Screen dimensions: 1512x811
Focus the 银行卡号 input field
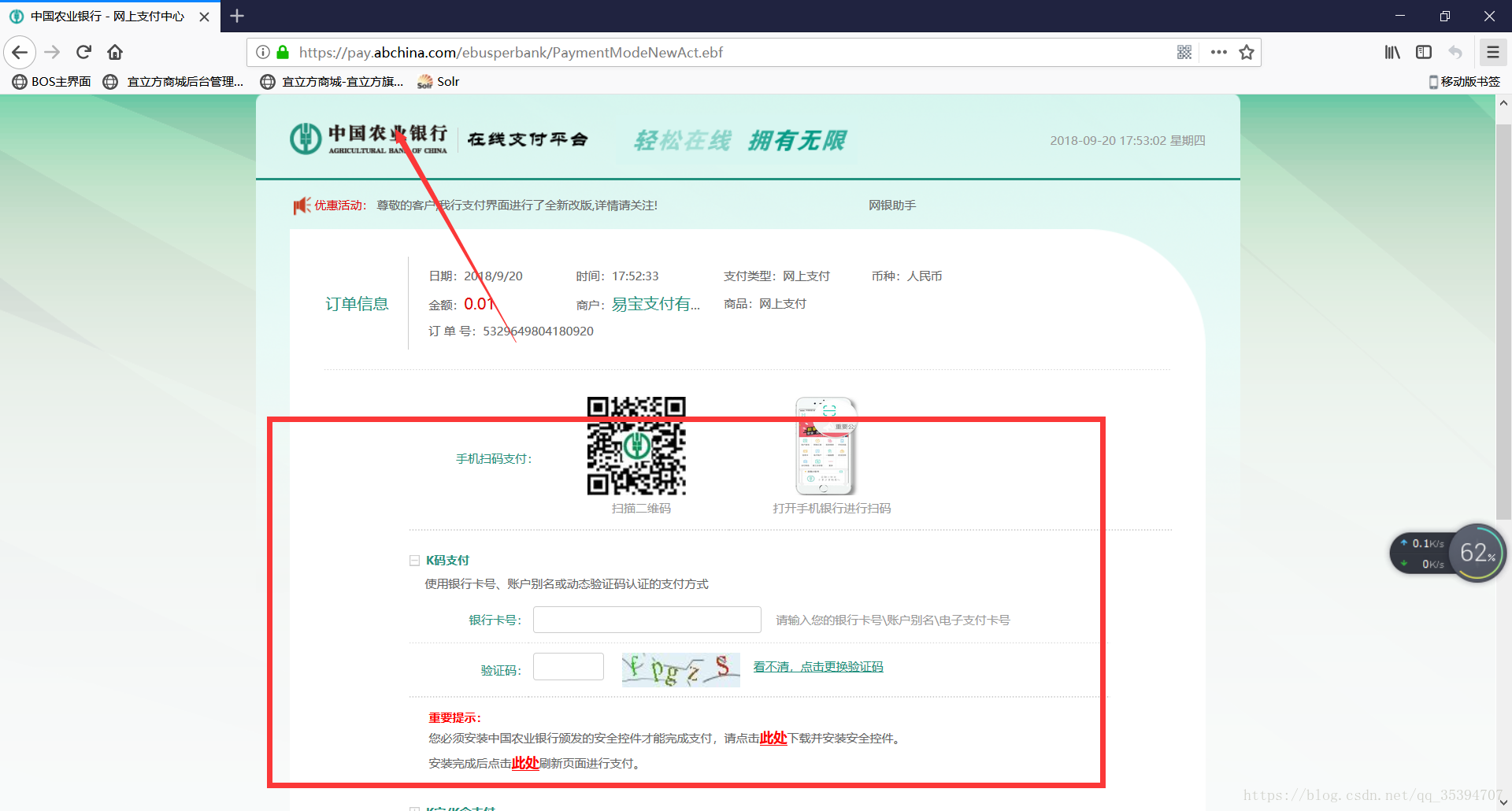[x=647, y=620]
